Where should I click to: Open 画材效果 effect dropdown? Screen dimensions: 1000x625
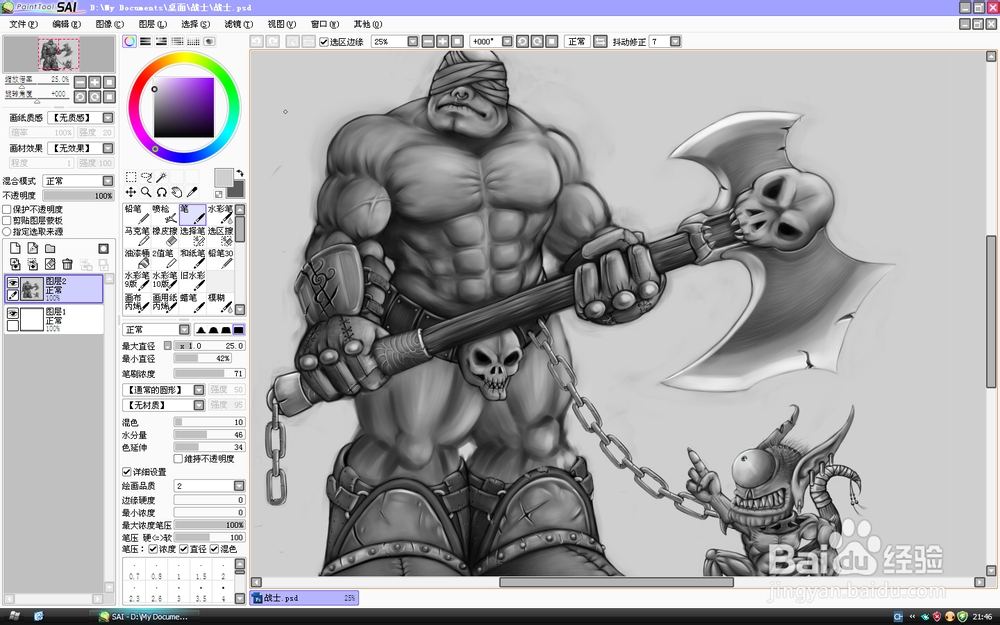(108, 148)
